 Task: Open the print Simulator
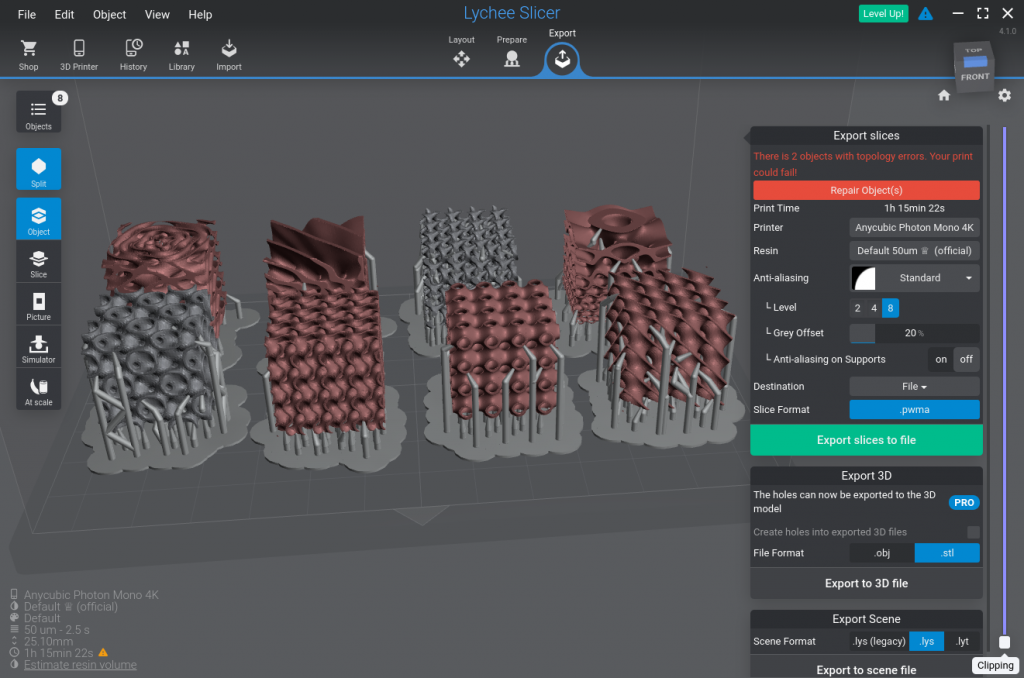point(39,347)
